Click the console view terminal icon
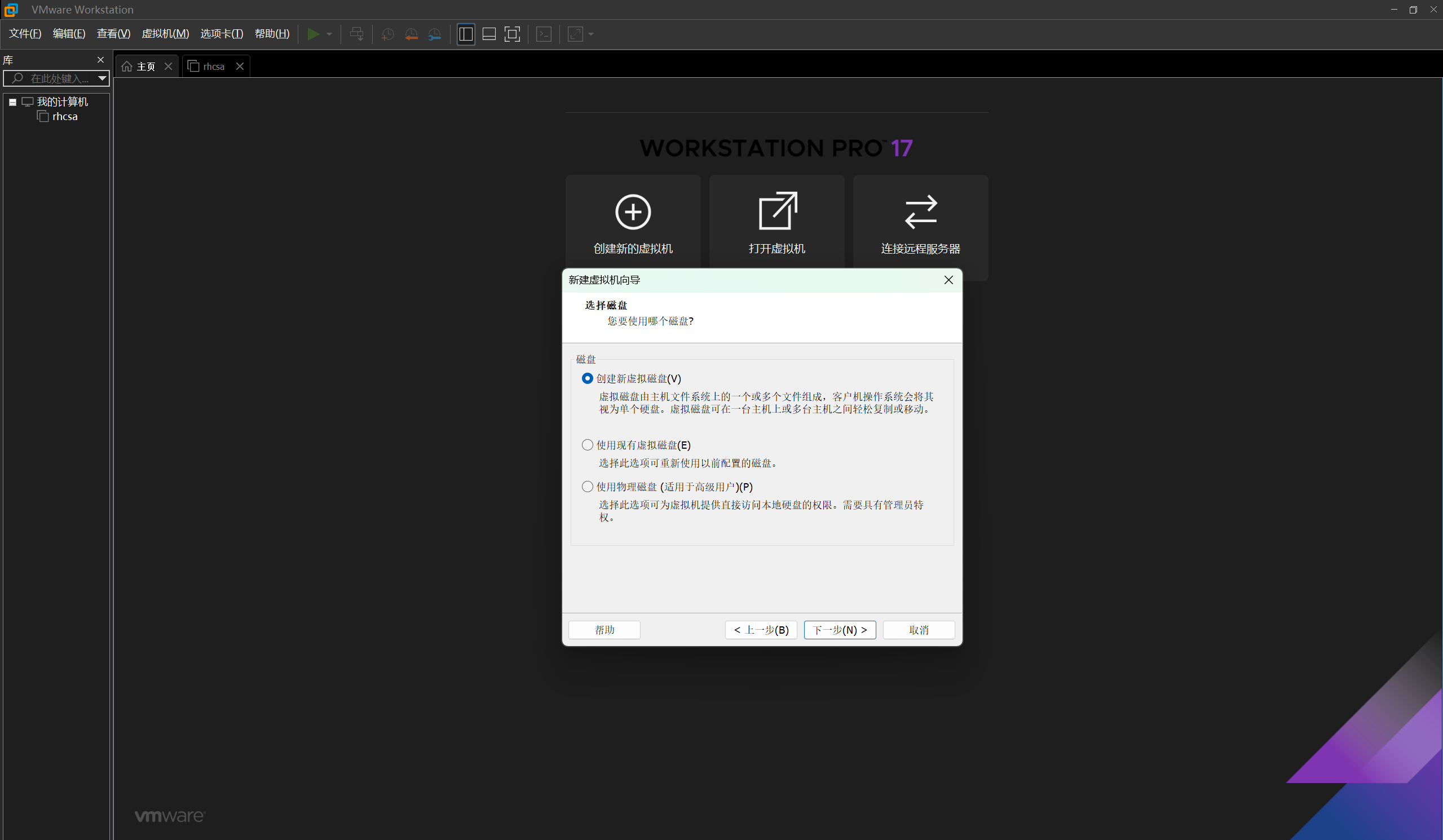 544,34
